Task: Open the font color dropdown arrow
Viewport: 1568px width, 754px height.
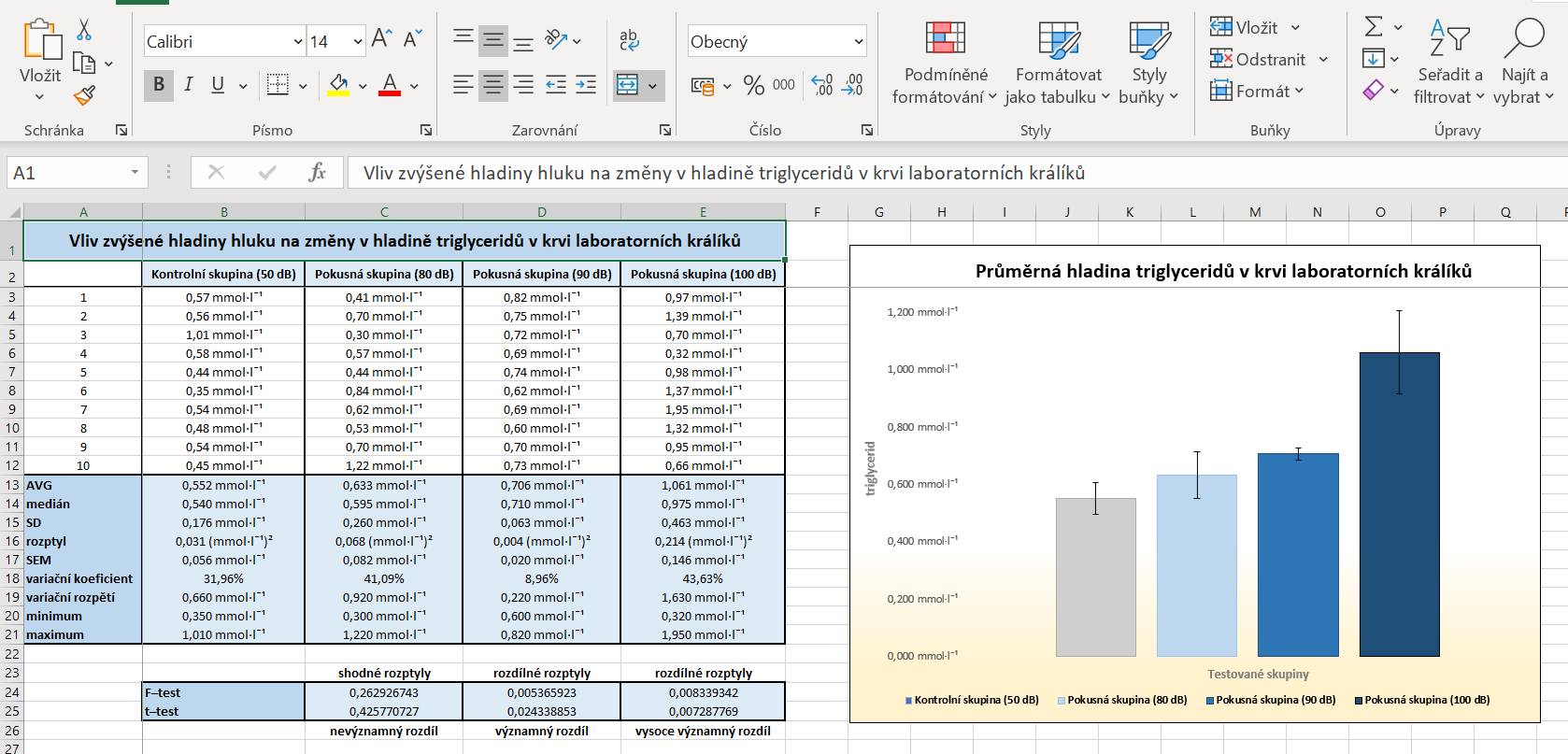Action: (x=414, y=86)
